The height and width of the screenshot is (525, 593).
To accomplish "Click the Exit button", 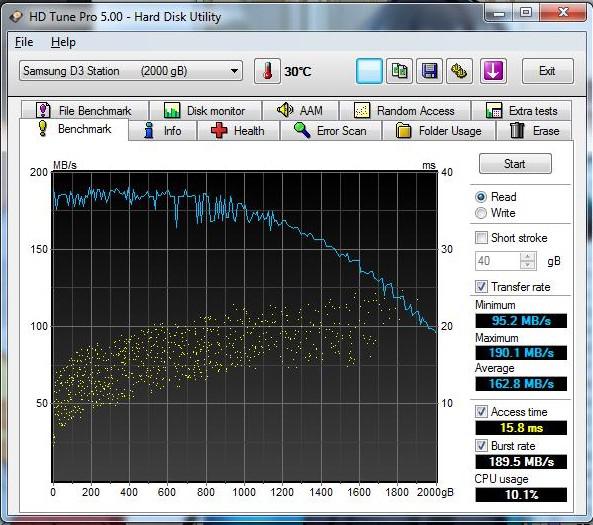I will (547, 71).
